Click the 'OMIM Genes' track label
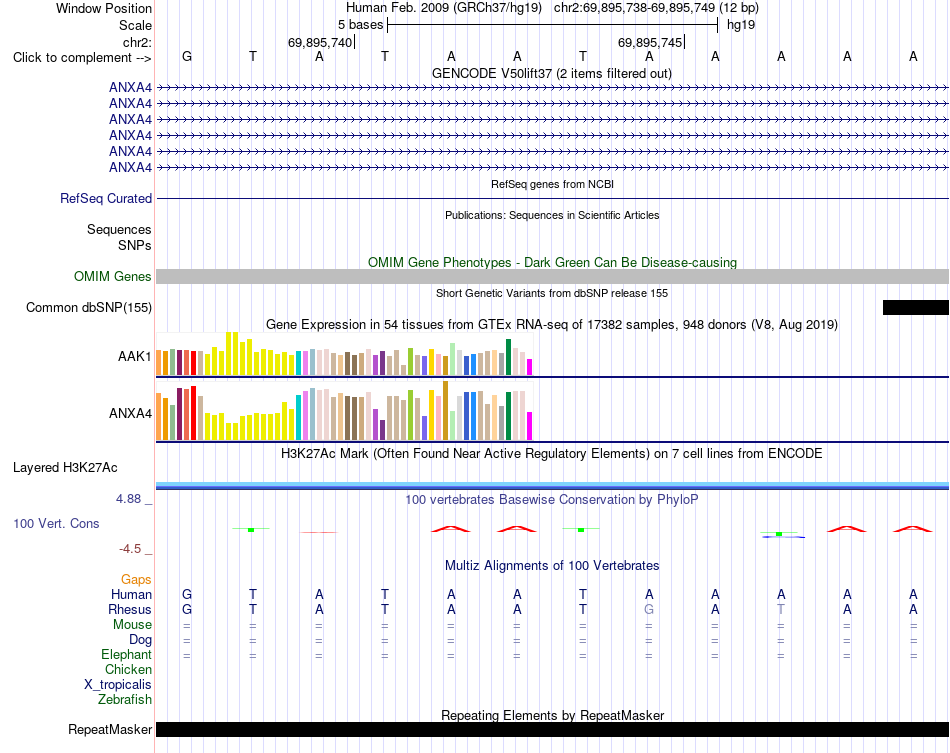The width and height of the screenshot is (950, 753). click(113, 276)
